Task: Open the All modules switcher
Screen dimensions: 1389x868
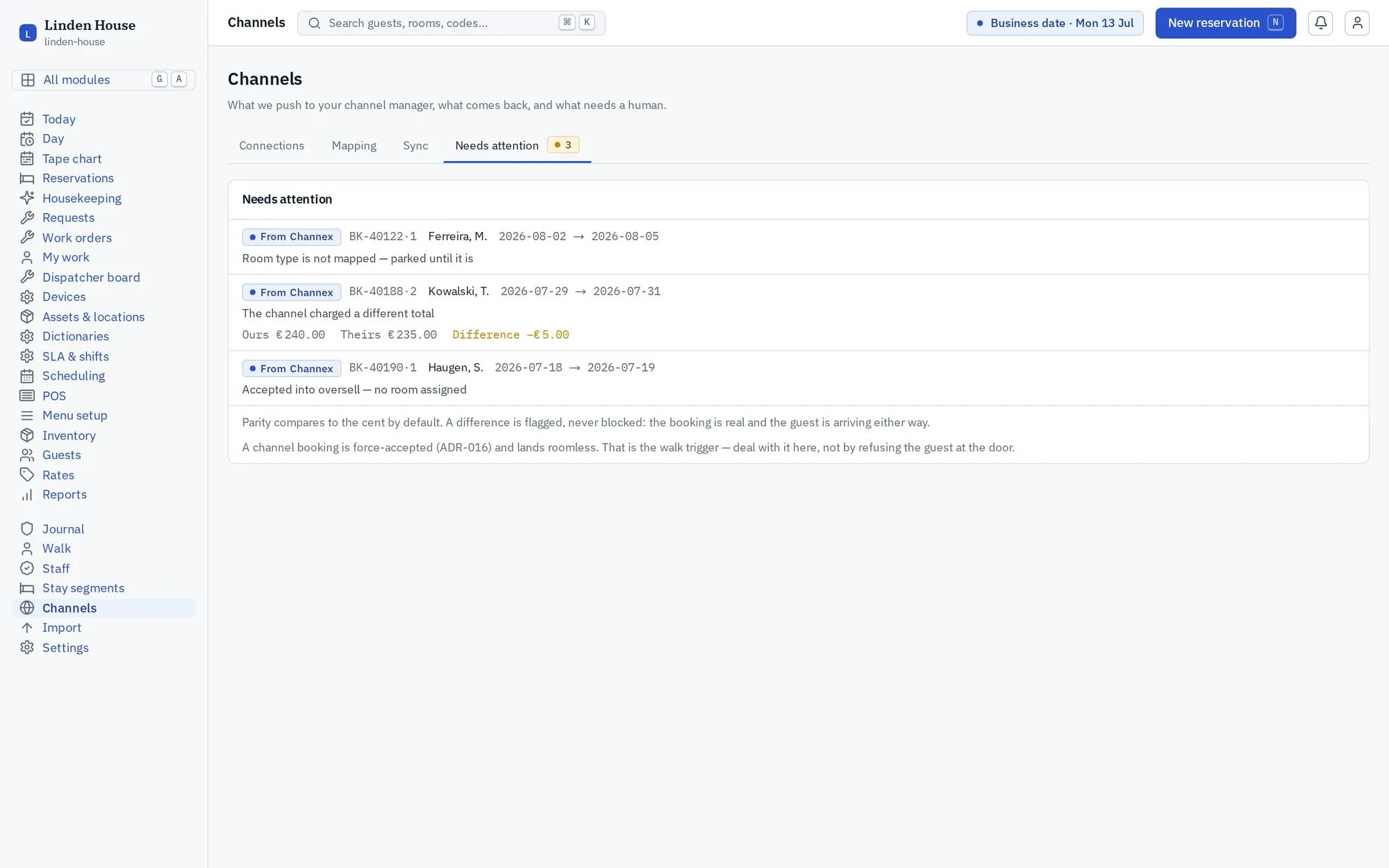Action: tap(103, 80)
